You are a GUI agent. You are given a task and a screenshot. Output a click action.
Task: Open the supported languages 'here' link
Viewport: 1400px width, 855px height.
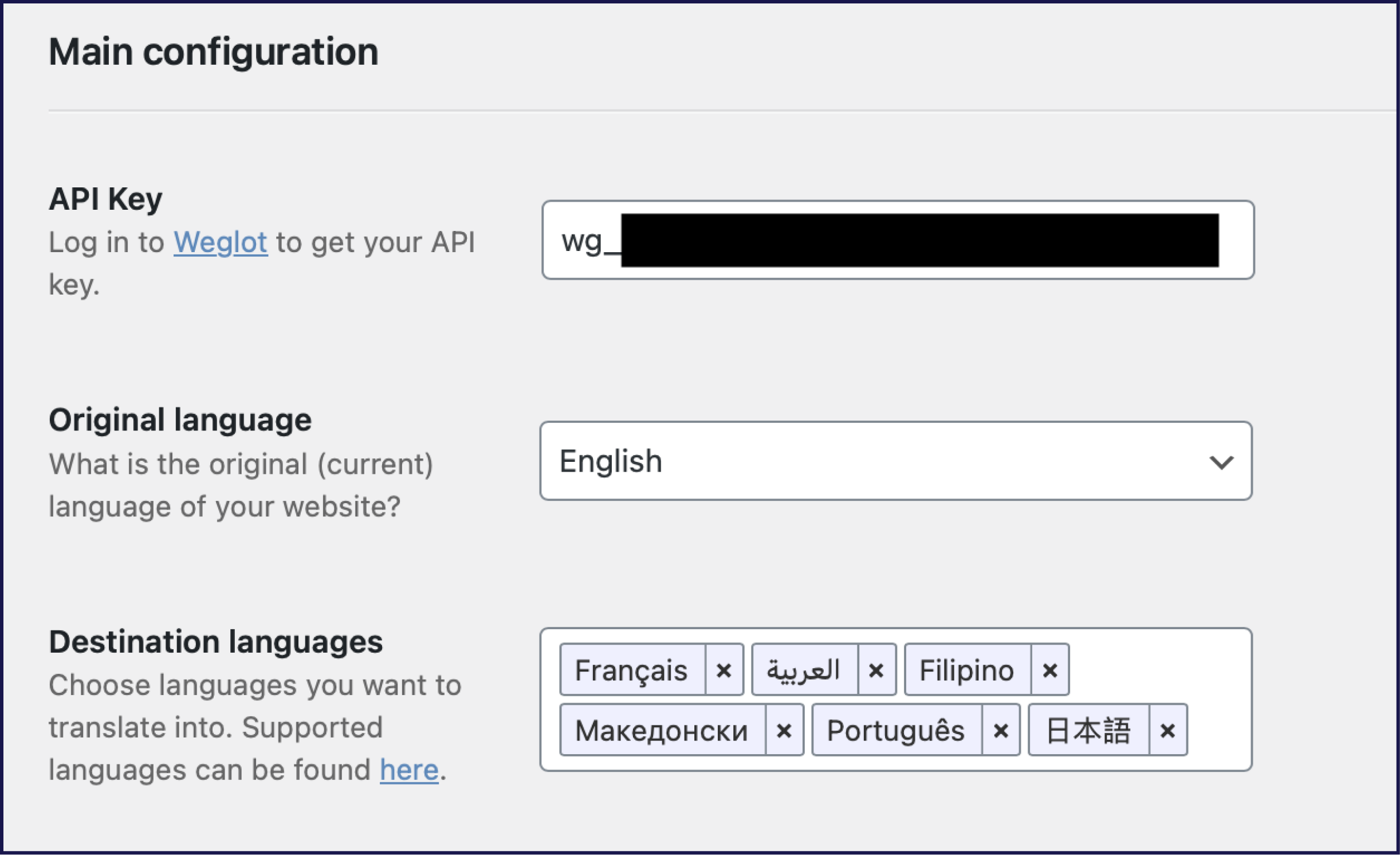coord(409,770)
